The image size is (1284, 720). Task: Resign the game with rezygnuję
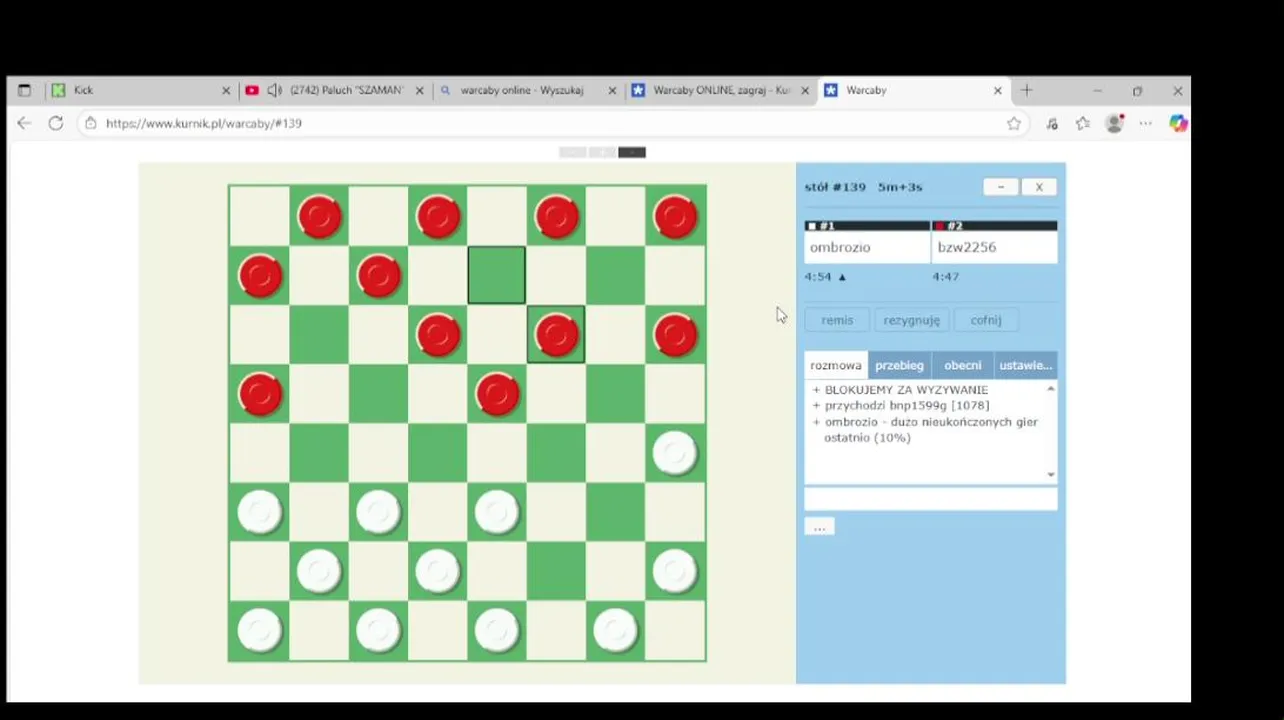click(911, 320)
